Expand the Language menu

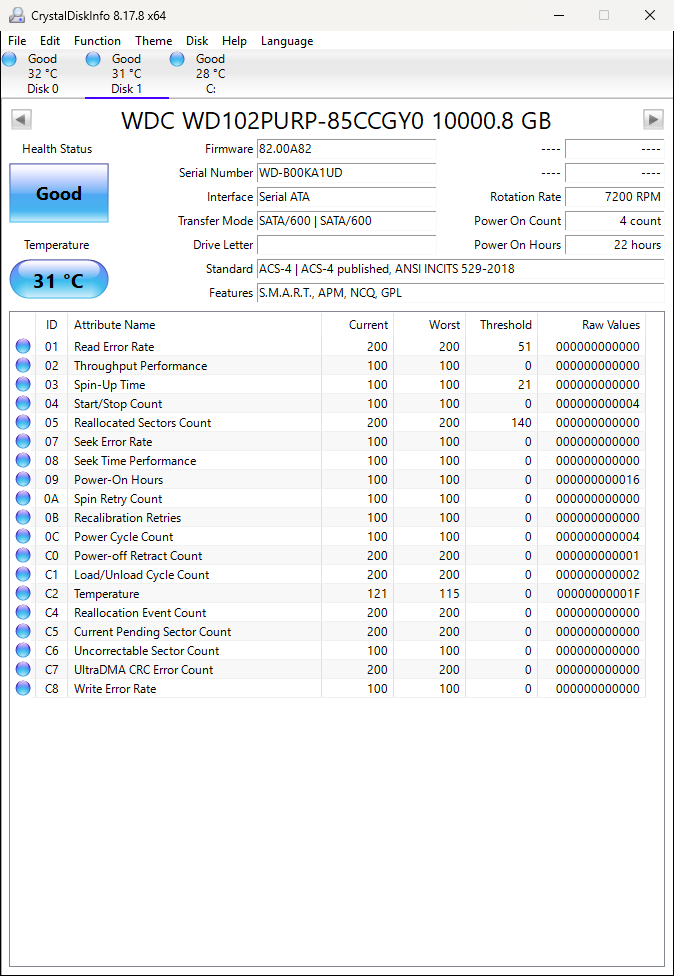coord(287,41)
